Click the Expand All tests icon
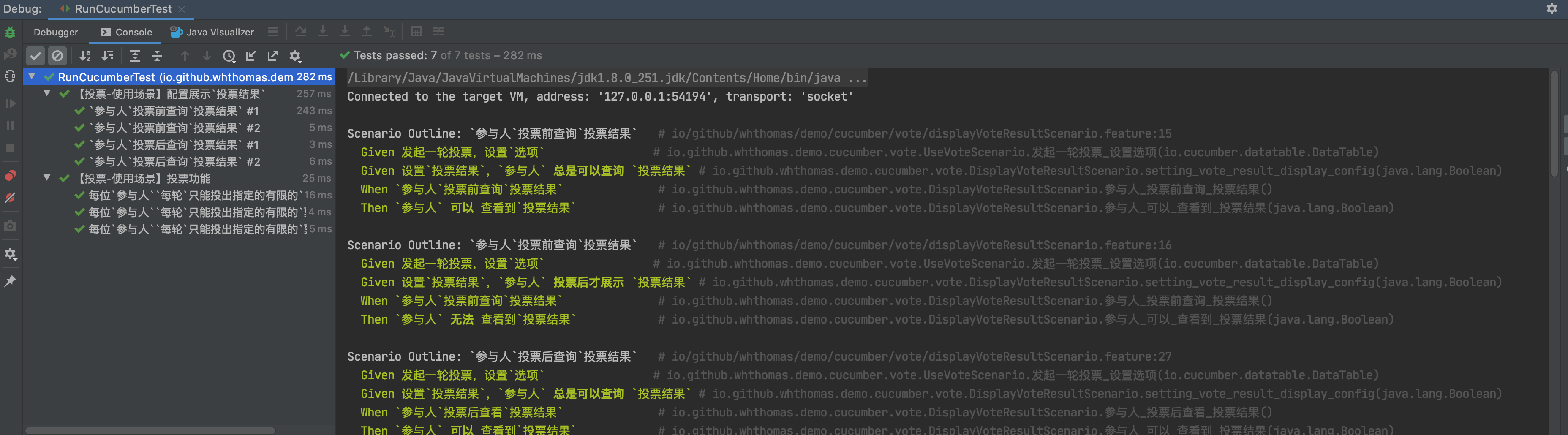The image size is (1568, 435). tap(135, 56)
